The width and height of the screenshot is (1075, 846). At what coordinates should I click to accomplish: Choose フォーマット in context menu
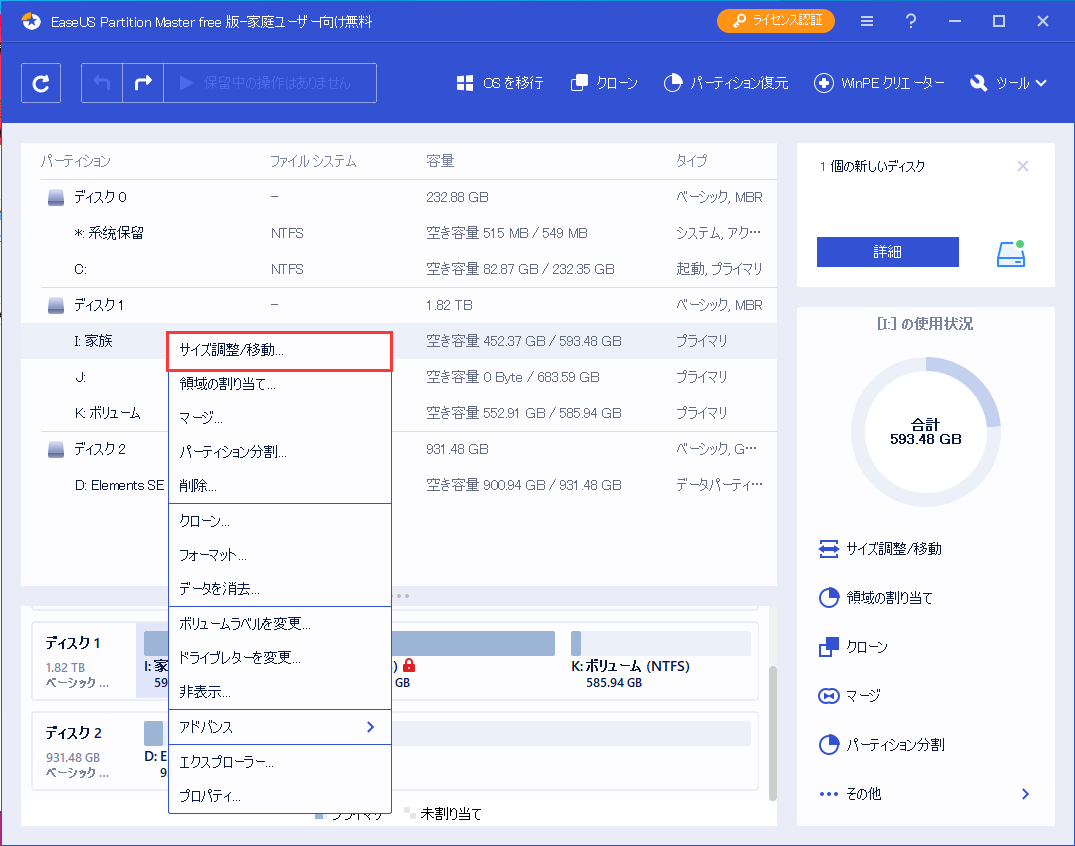pyautogui.click(x=280, y=555)
